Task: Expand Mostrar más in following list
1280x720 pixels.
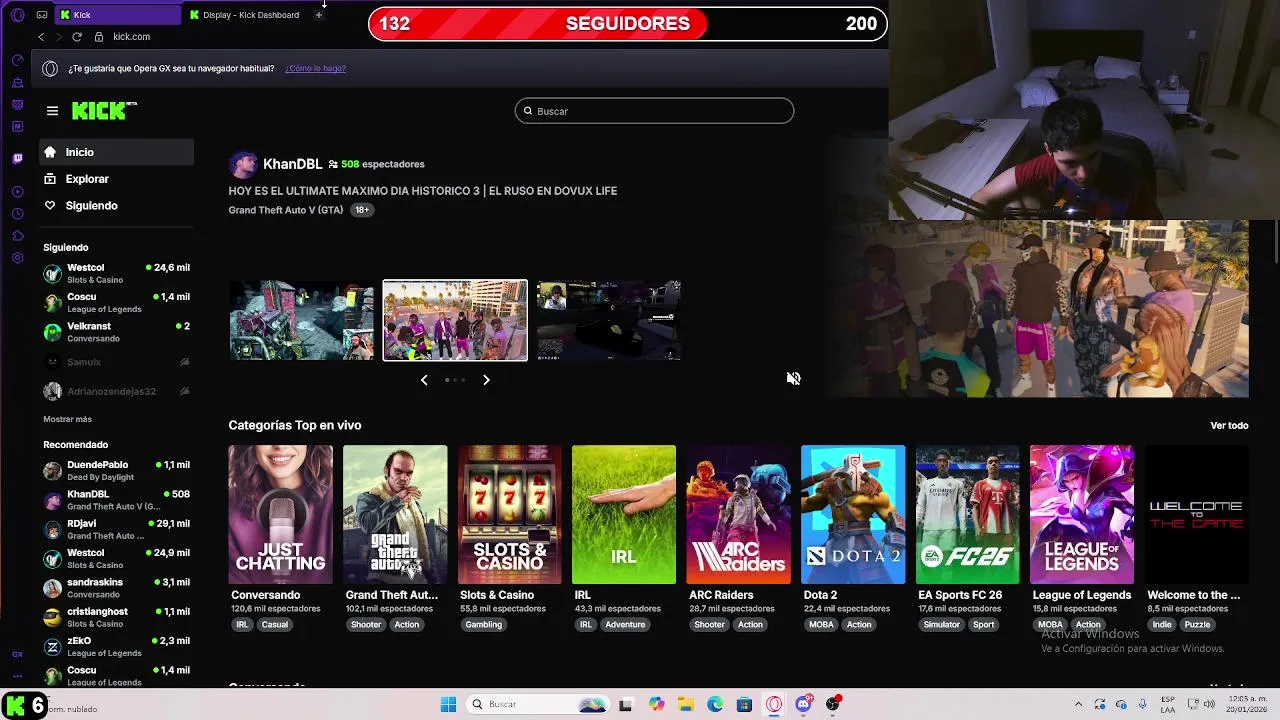Action: [67, 419]
